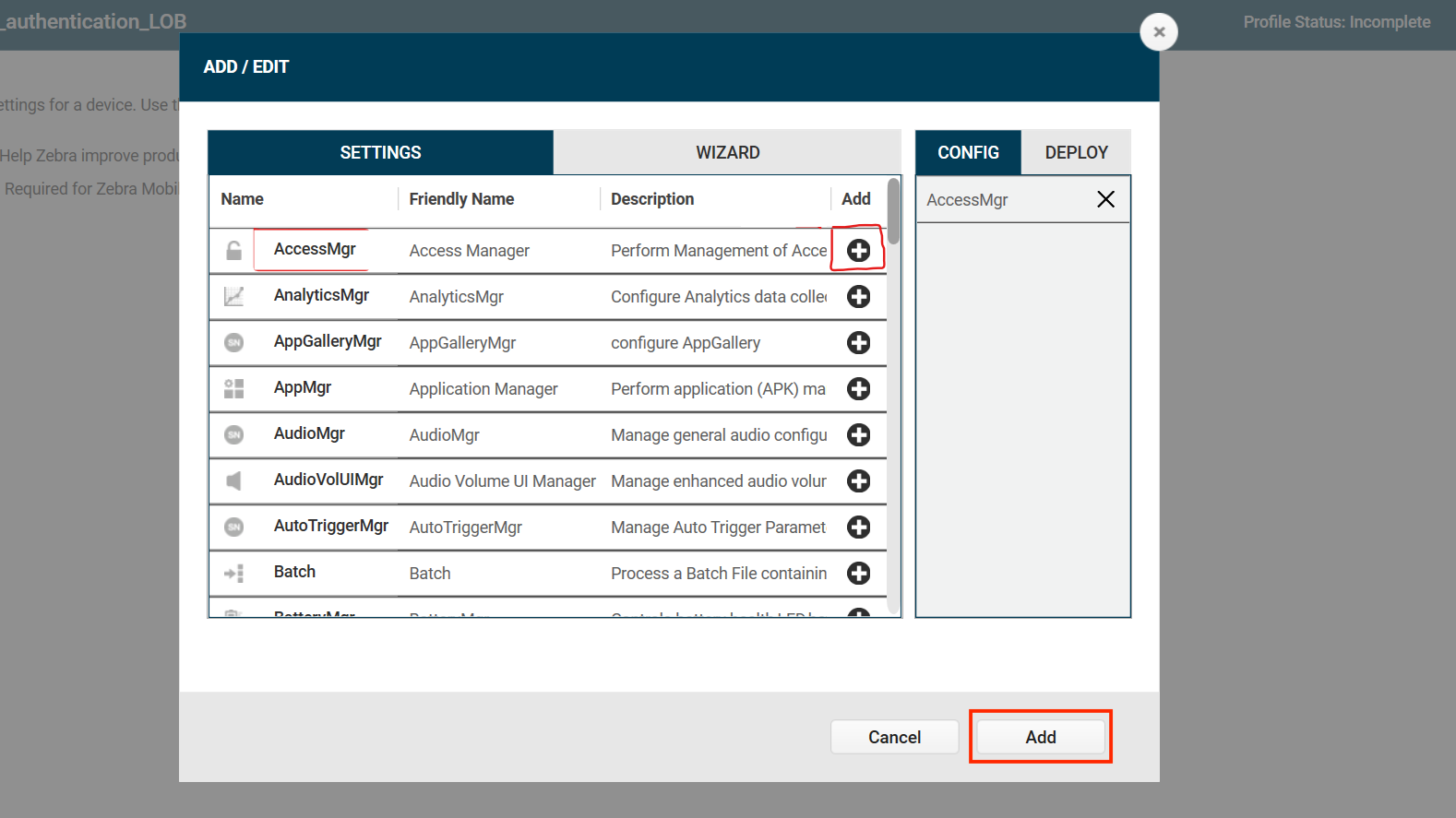Add Batch using its plus icon

click(x=858, y=574)
